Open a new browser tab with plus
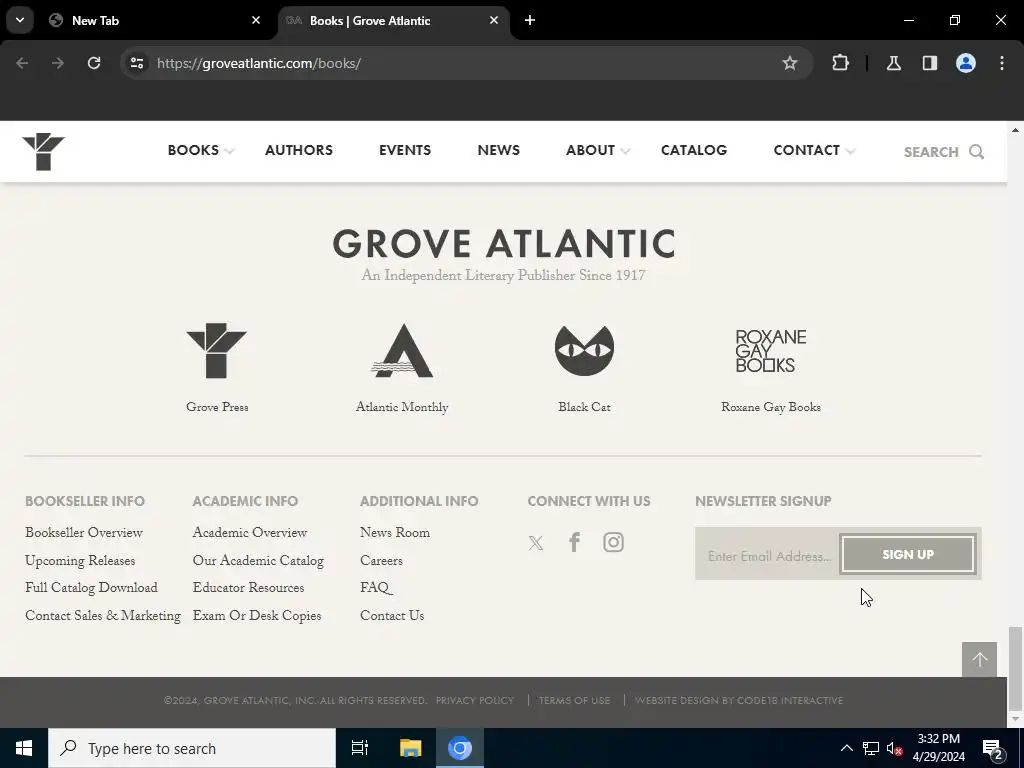This screenshot has height=768, width=1024. (530, 20)
